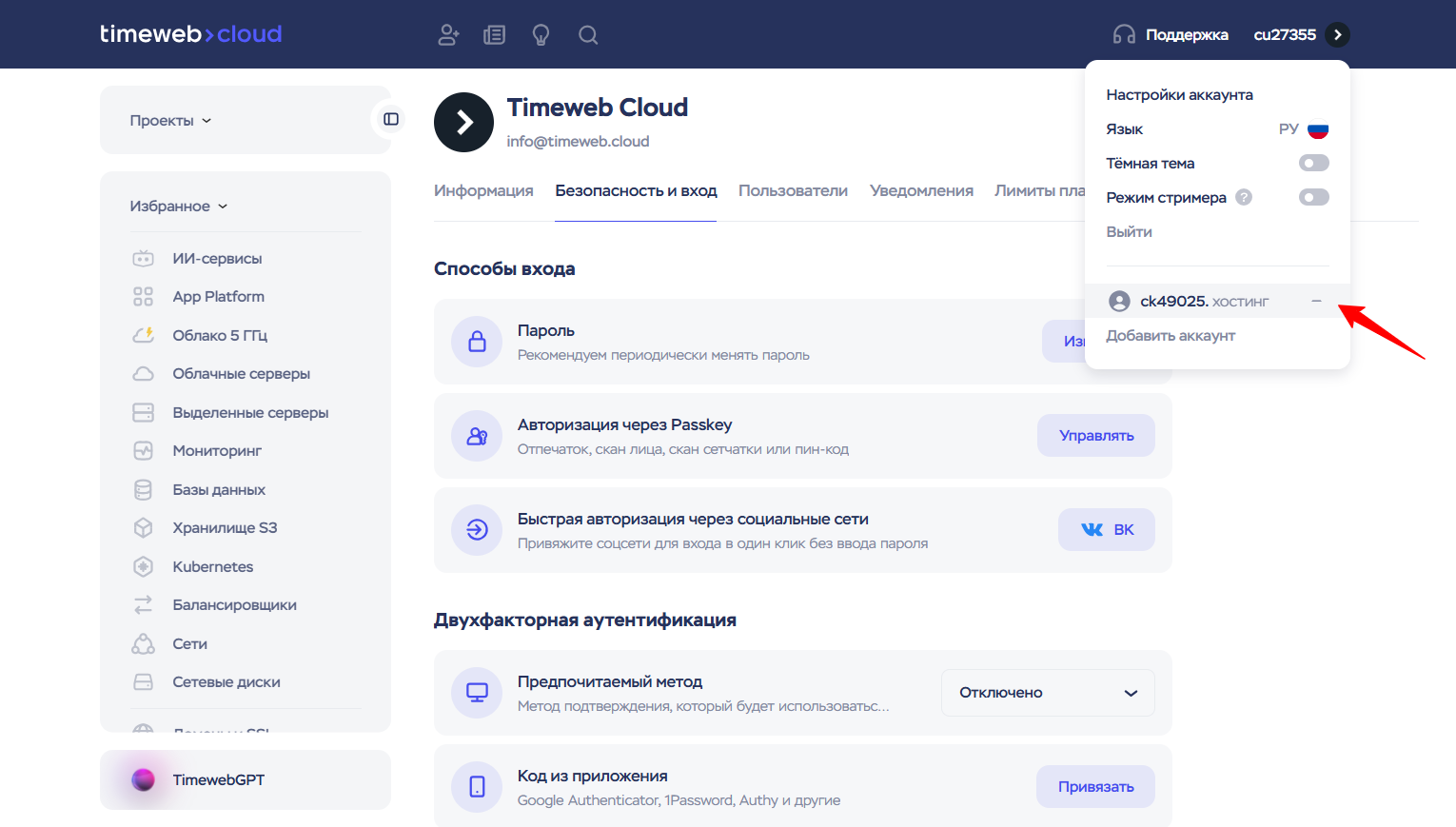
Task: Collapse sidebar with panel toggle icon
Action: (391, 119)
